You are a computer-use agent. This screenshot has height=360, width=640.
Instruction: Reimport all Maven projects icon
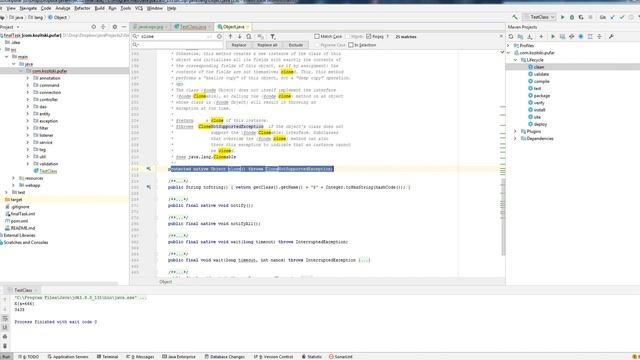pyautogui.click(x=511, y=36)
